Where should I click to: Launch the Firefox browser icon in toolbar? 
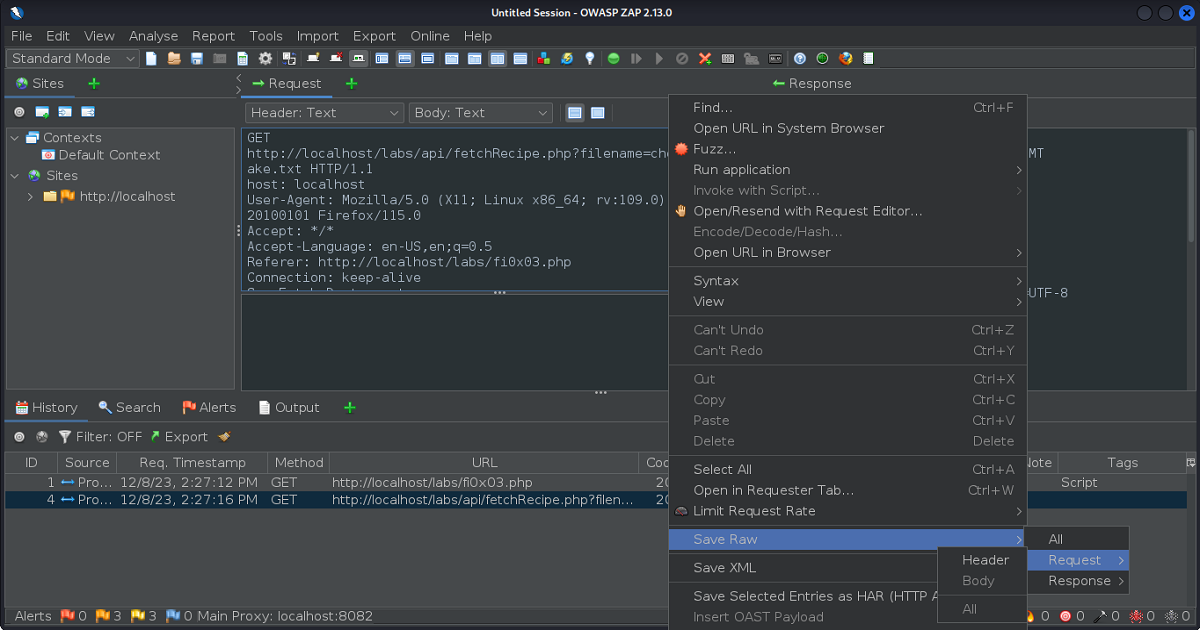click(845, 59)
